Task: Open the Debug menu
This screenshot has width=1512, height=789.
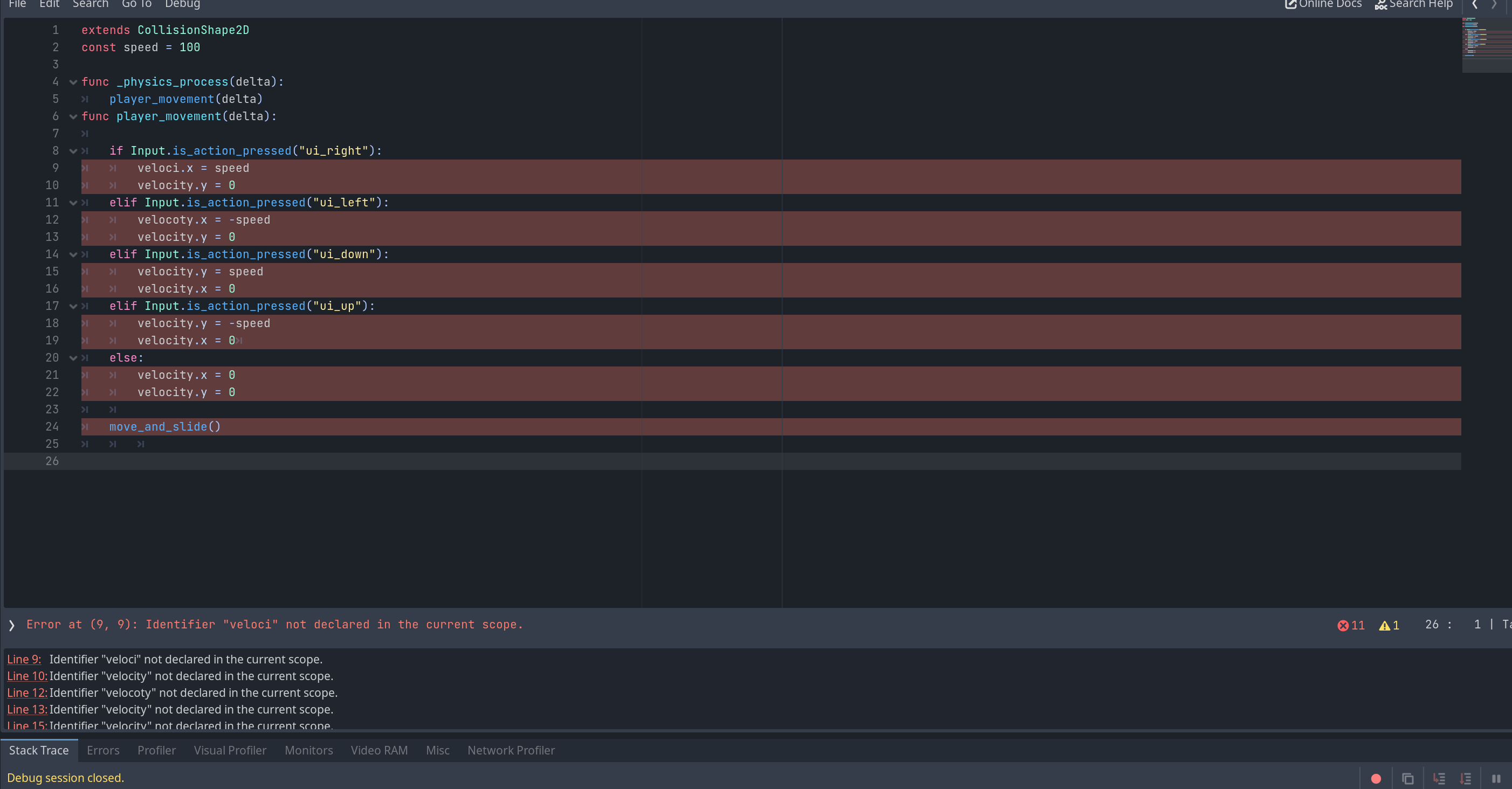Action: click(182, 5)
